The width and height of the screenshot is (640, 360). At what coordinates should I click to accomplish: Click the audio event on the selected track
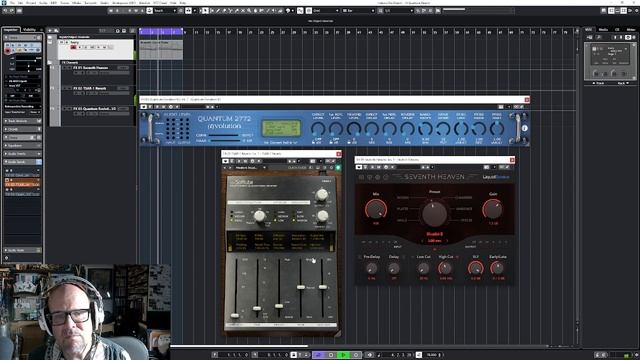tap(161, 49)
